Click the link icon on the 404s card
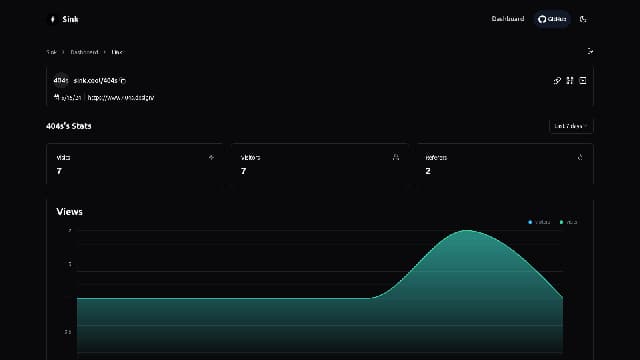Image resolution: width=640 pixels, height=360 pixels. pyautogui.click(x=557, y=81)
